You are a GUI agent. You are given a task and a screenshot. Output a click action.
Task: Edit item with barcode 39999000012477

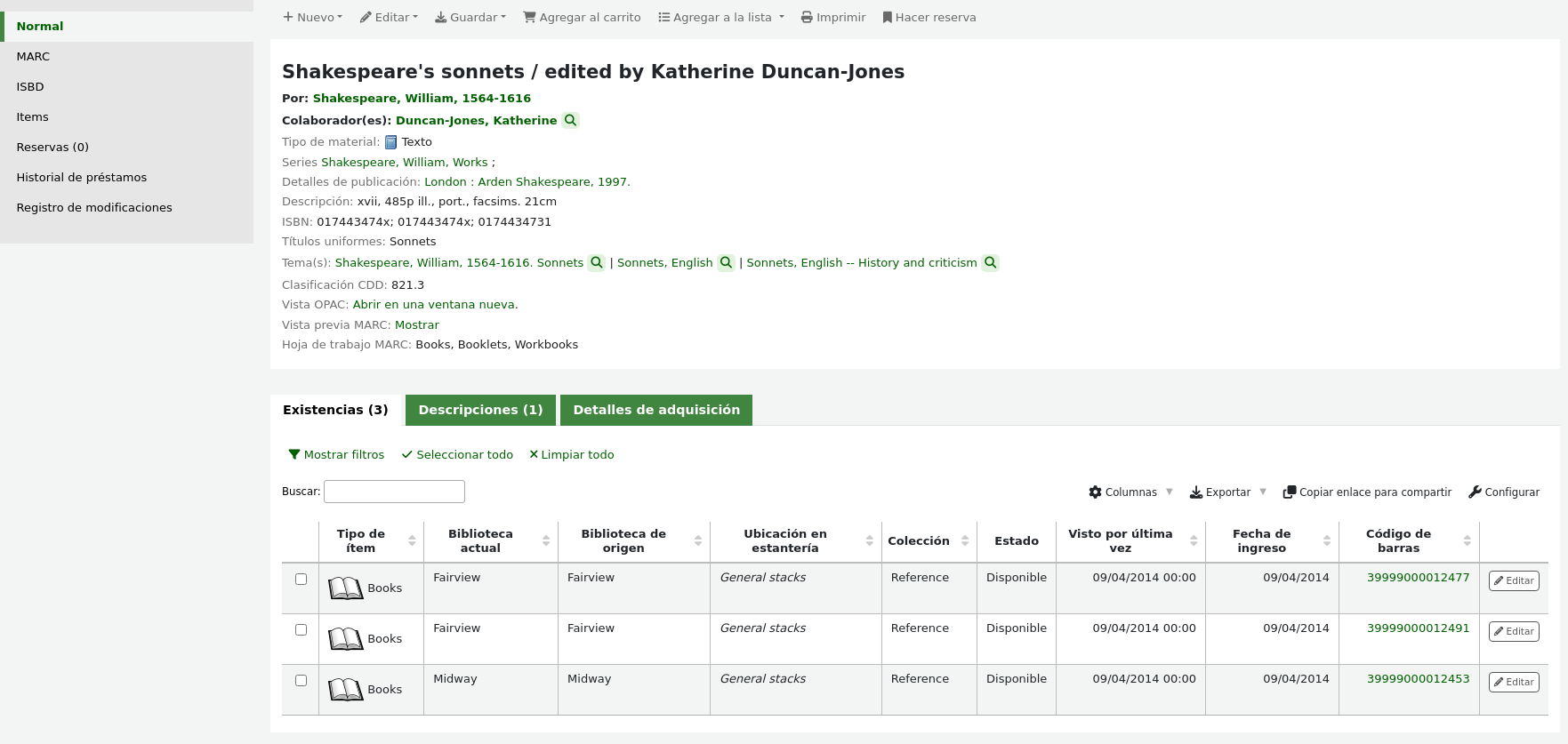(x=1514, y=580)
